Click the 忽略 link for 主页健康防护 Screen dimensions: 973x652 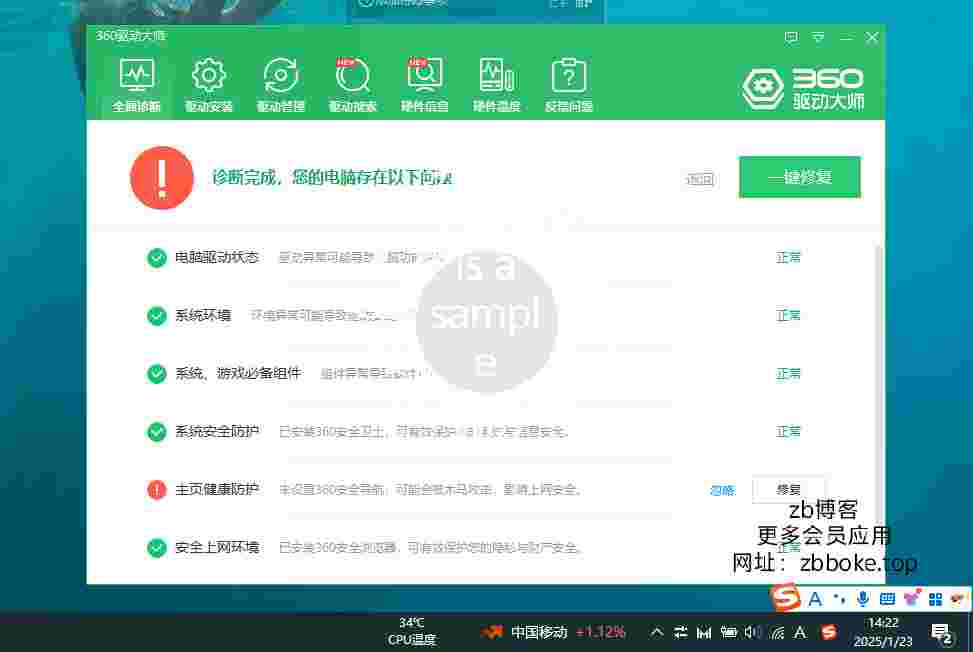[722, 491]
